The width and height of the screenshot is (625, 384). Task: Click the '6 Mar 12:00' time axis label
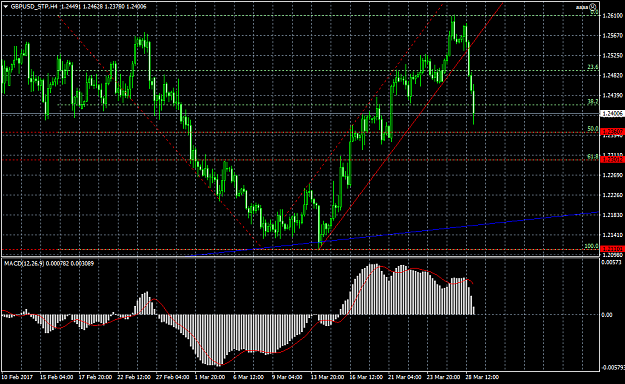[x=249, y=377]
